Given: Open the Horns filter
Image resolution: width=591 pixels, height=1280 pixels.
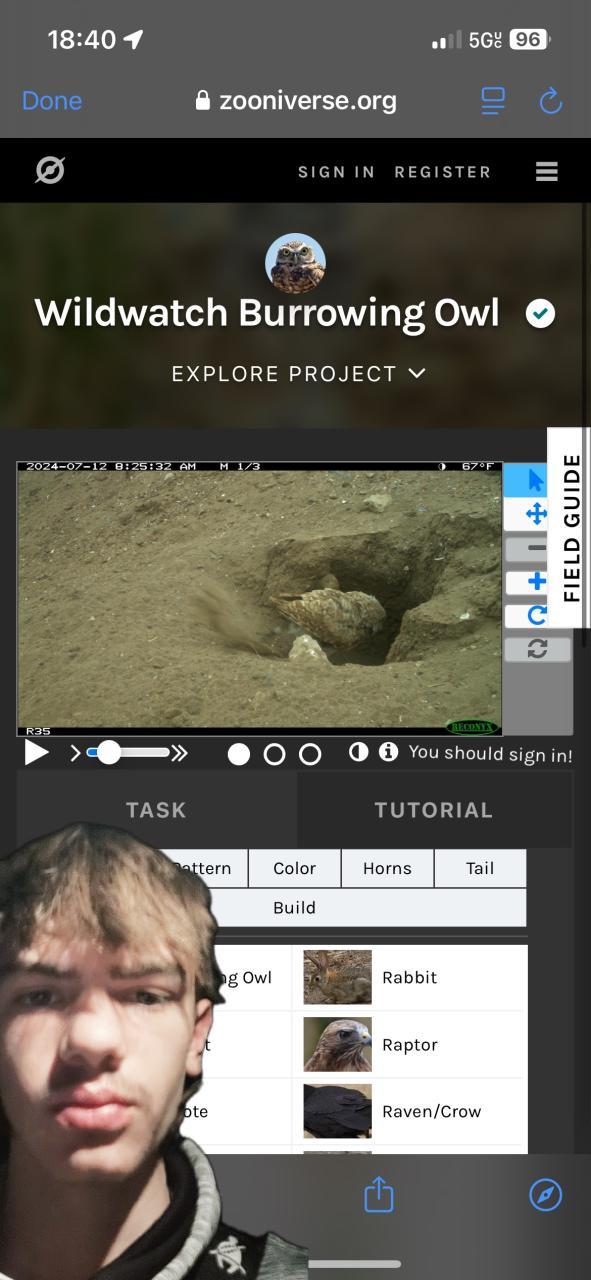Looking at the screenshot, I should pos(387,868).
